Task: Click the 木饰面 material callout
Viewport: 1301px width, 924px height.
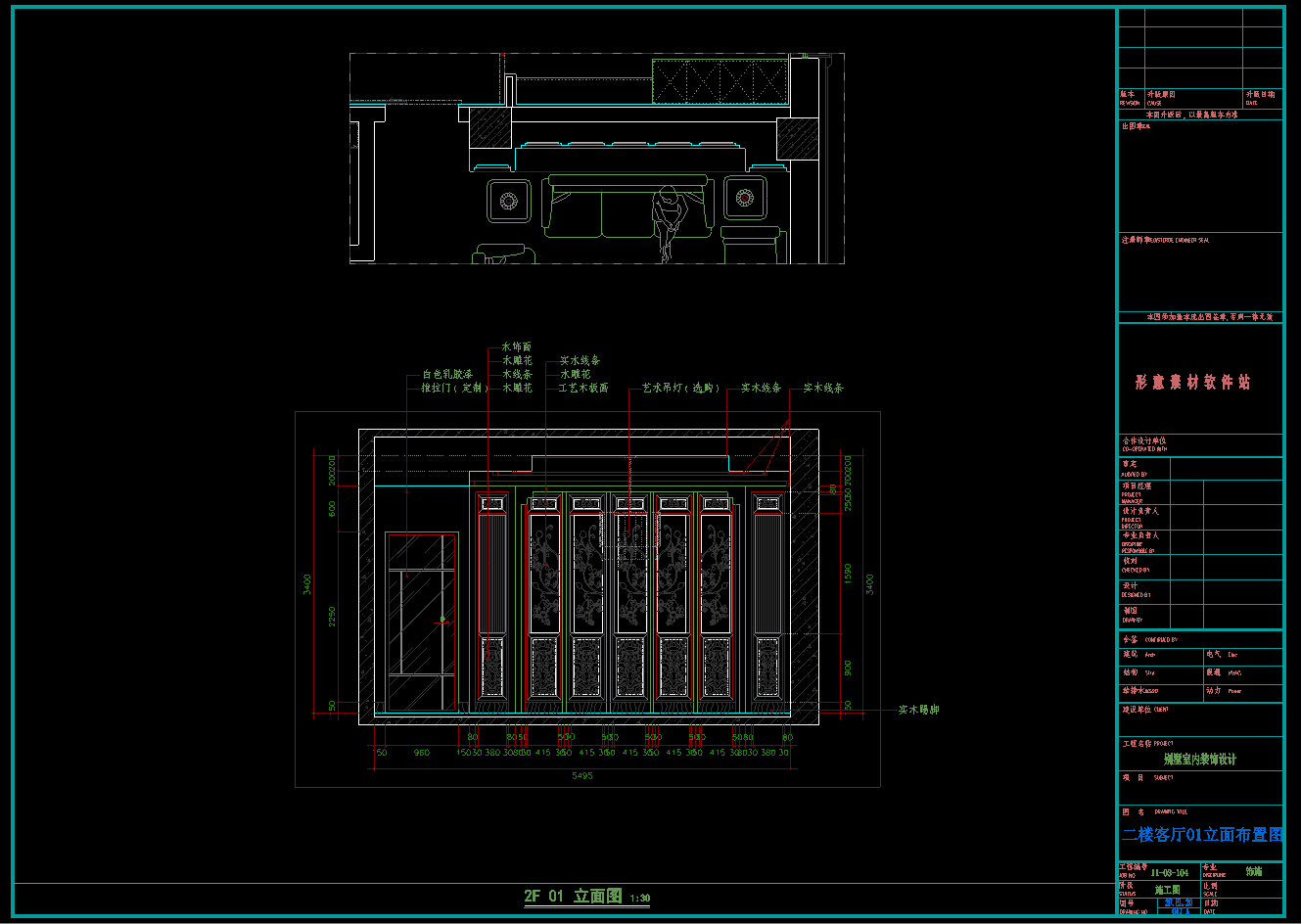Action: click(517, 346)
